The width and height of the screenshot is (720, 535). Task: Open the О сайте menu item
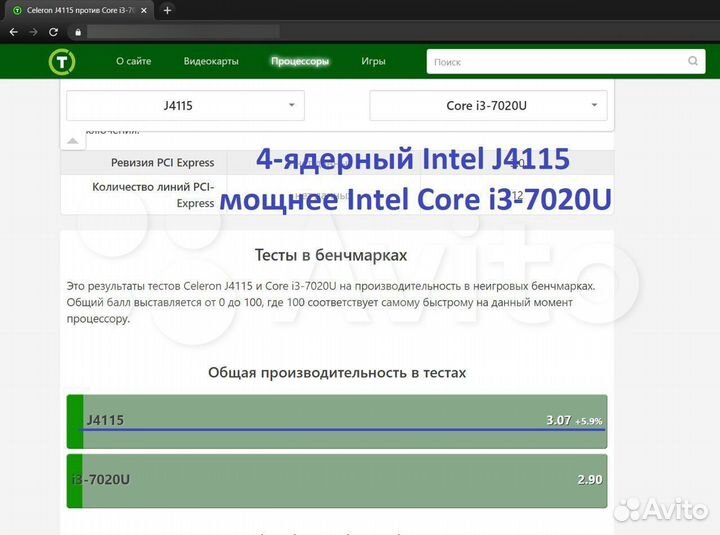pyautogui.click(x=134, y=61)
